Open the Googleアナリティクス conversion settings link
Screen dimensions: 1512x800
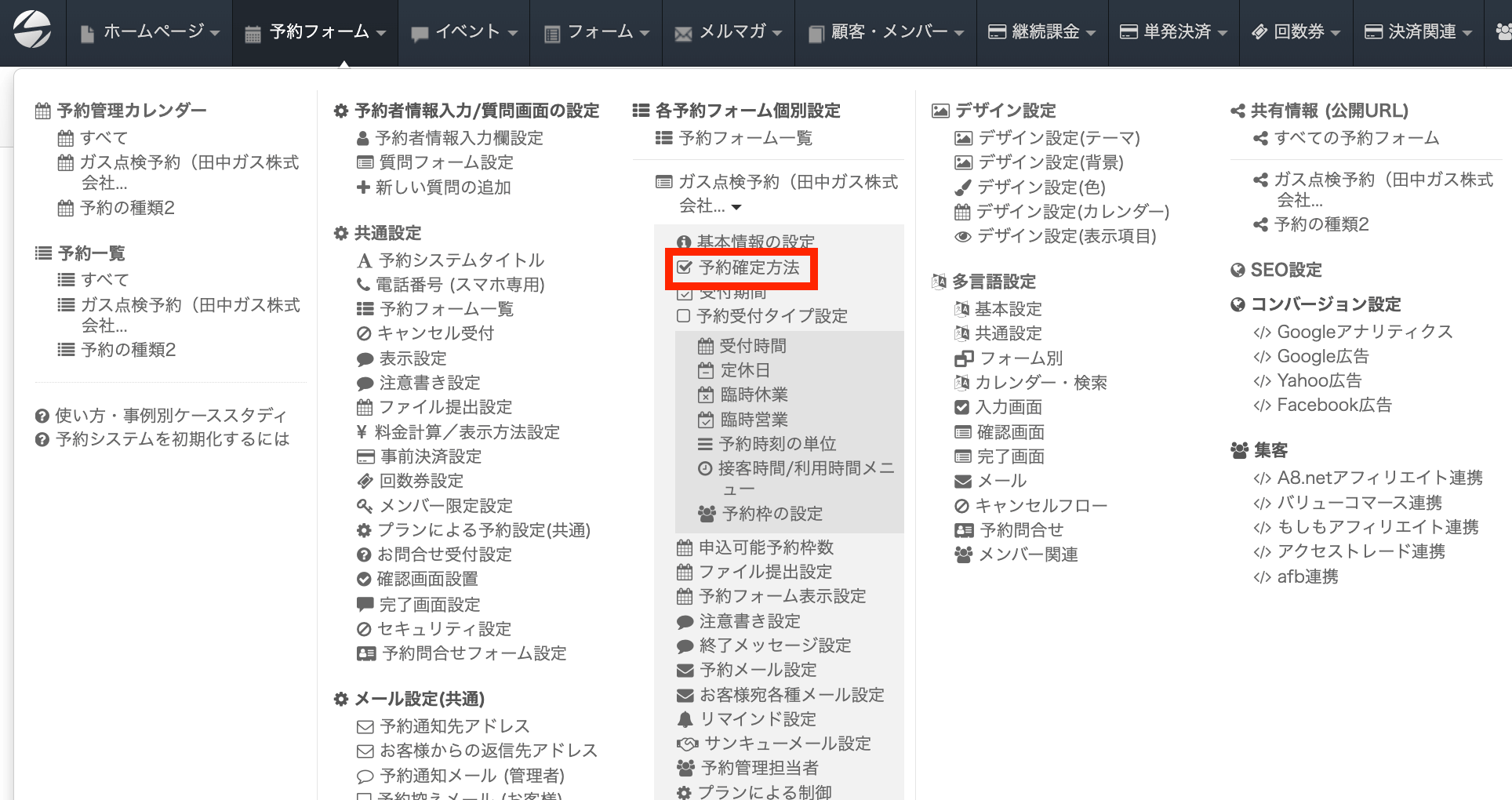[1364, 332]
